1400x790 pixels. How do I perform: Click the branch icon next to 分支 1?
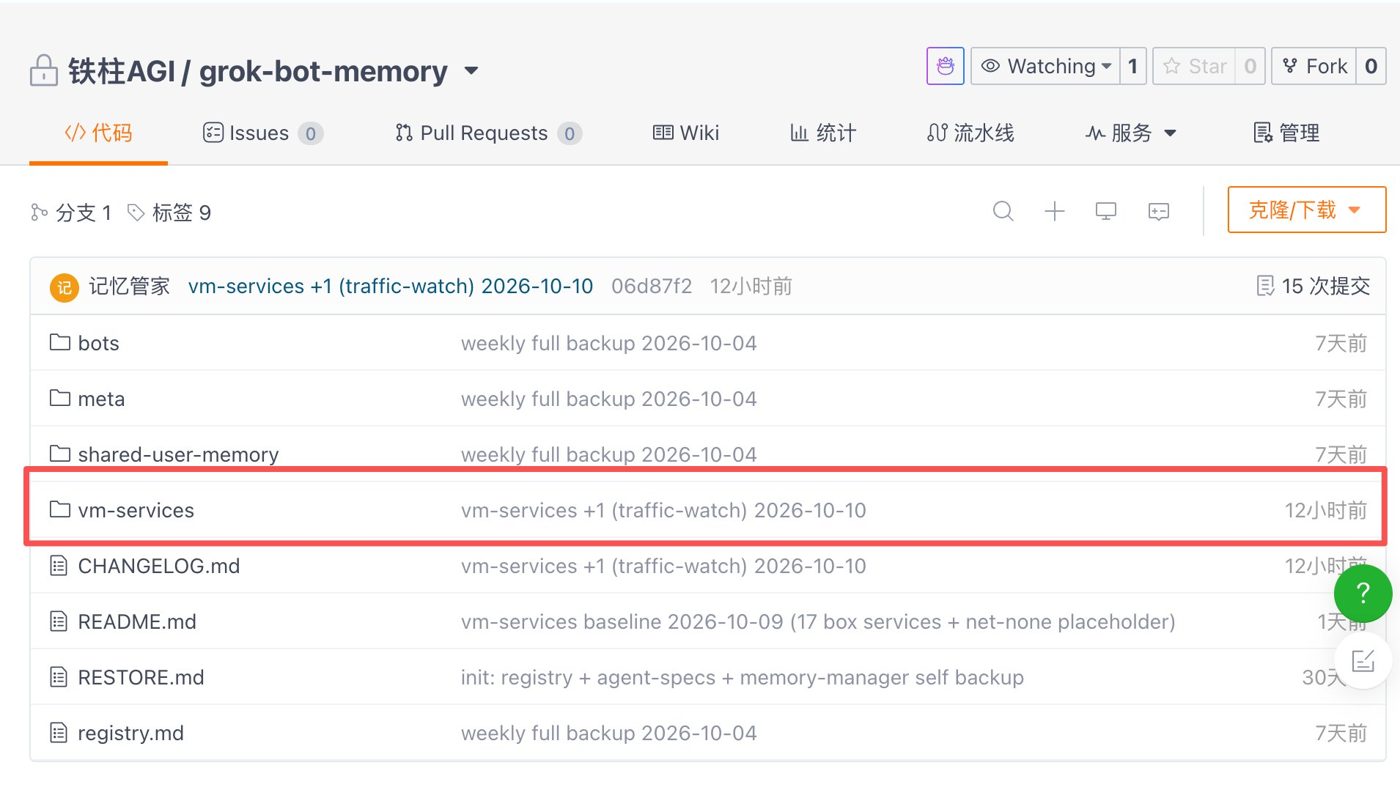(39, 212)
